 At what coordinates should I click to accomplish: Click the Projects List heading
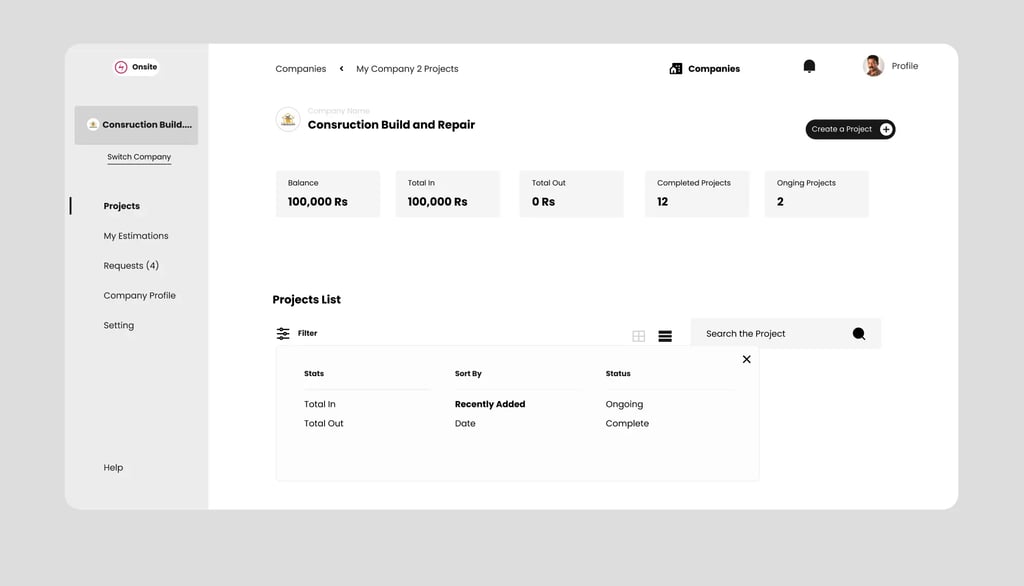pos(306,300)
